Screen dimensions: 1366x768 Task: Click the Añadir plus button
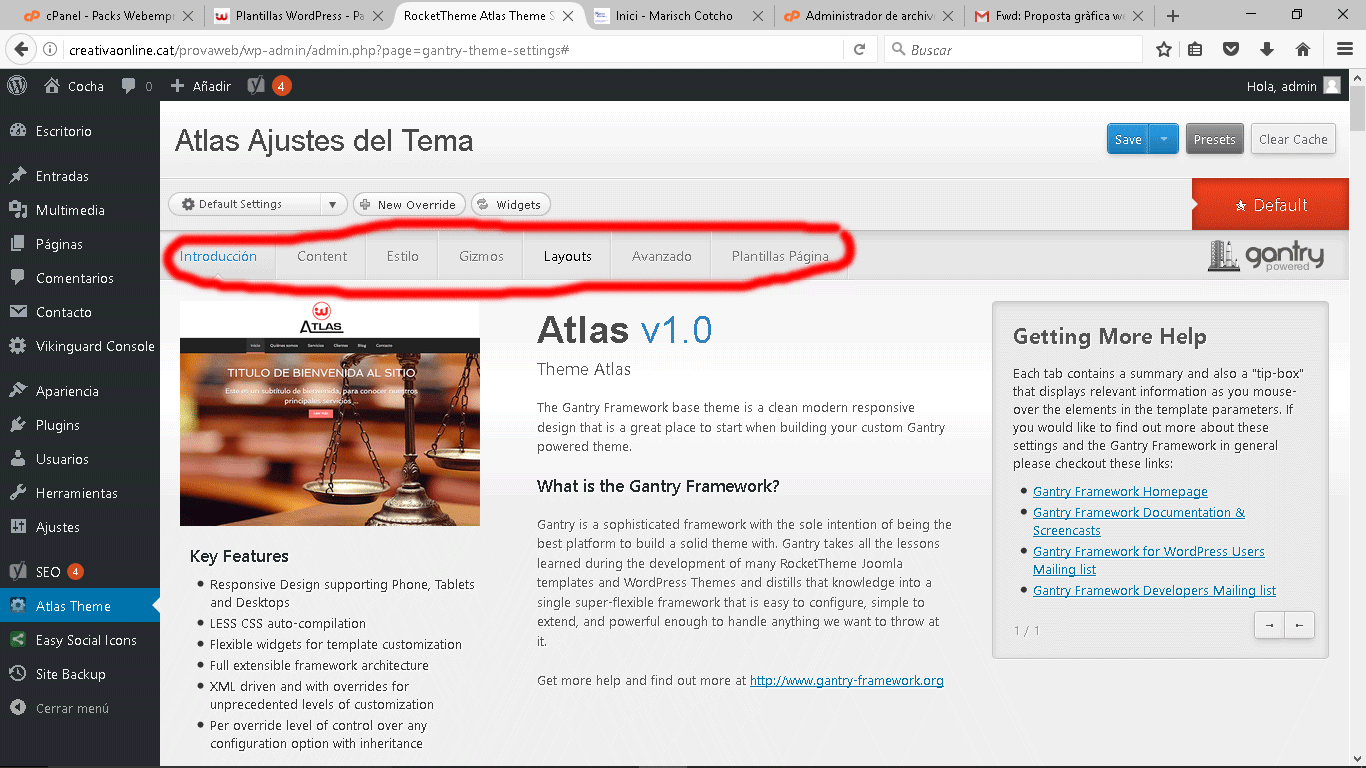pyautogui.click(x=200, y=86)
